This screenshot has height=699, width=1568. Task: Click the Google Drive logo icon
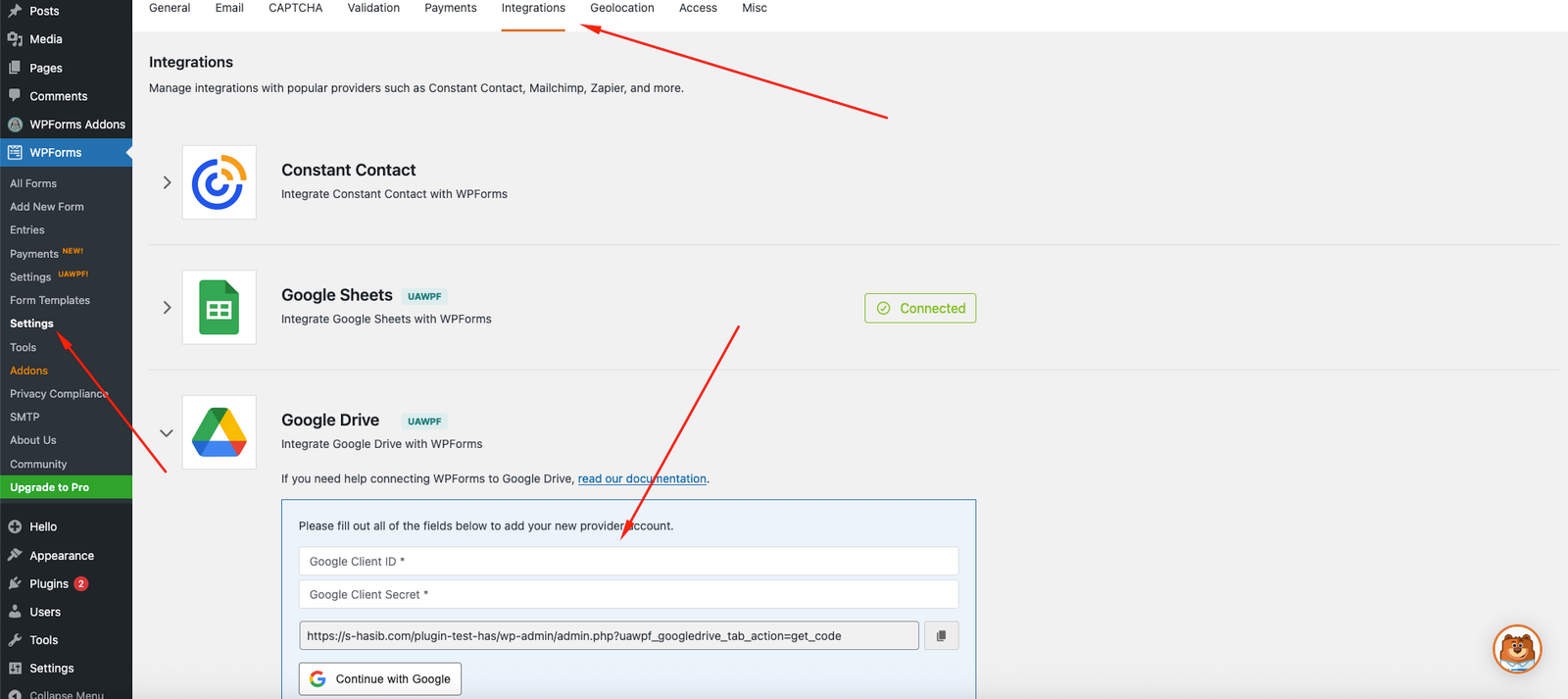point(219,432)
